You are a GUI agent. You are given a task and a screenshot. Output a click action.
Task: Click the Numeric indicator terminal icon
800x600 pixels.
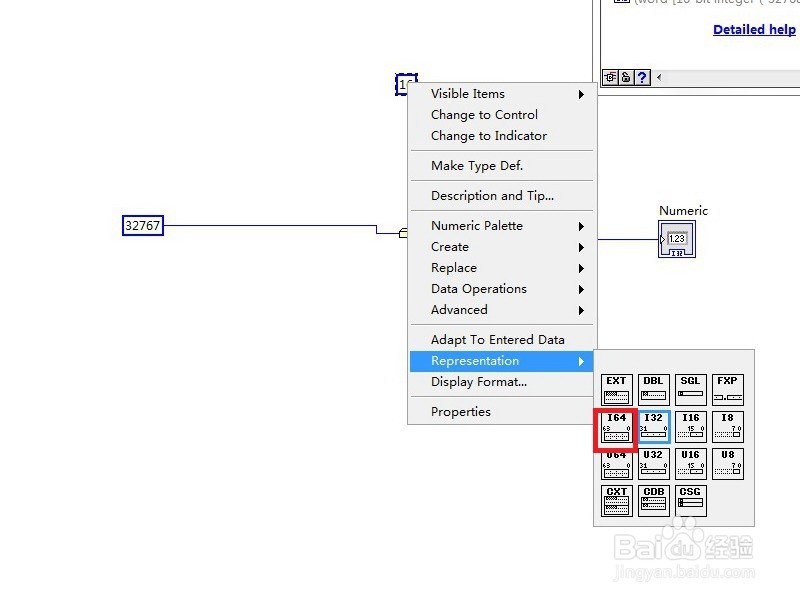tap(677, 239)
